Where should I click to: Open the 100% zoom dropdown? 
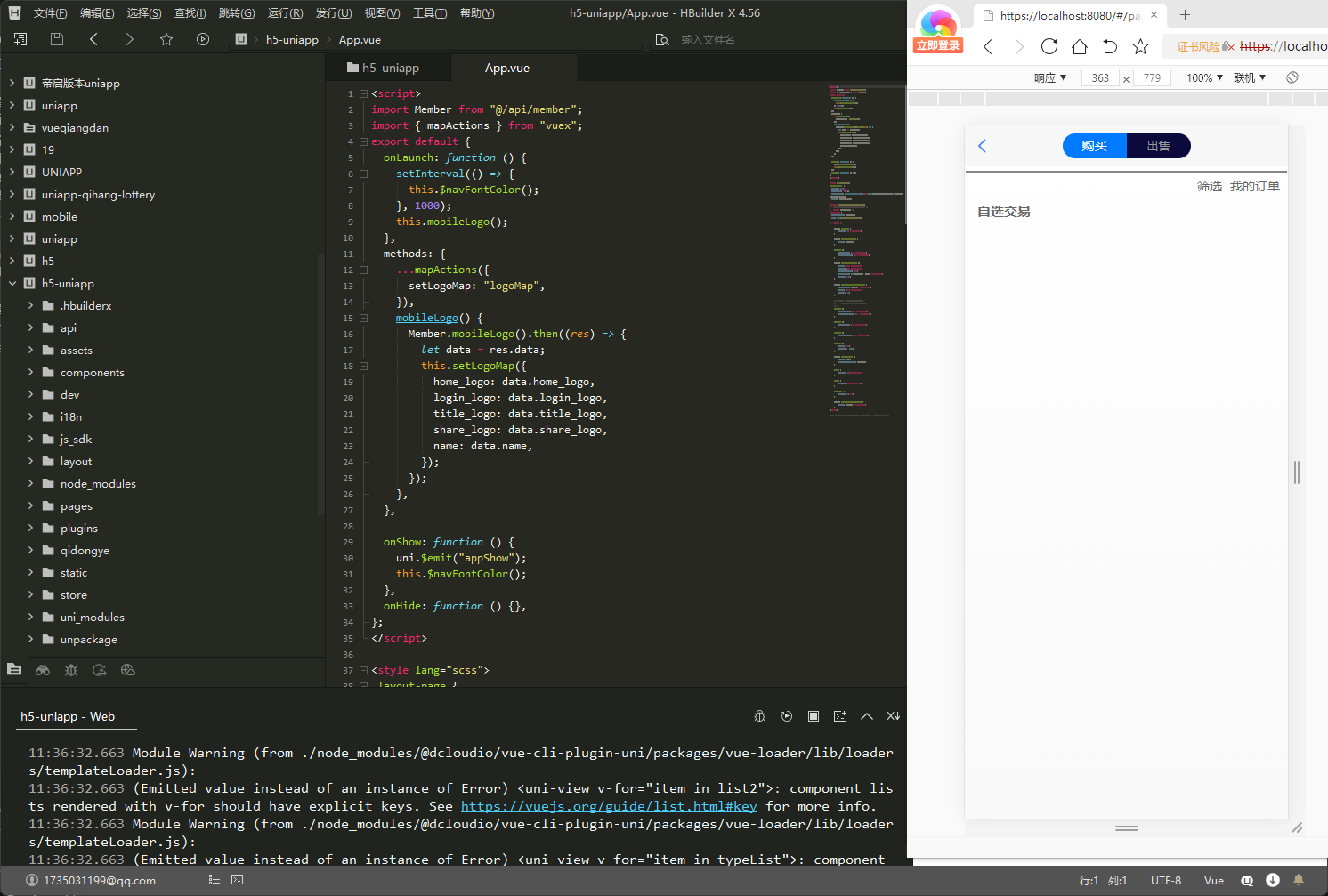pos(1204,77)
